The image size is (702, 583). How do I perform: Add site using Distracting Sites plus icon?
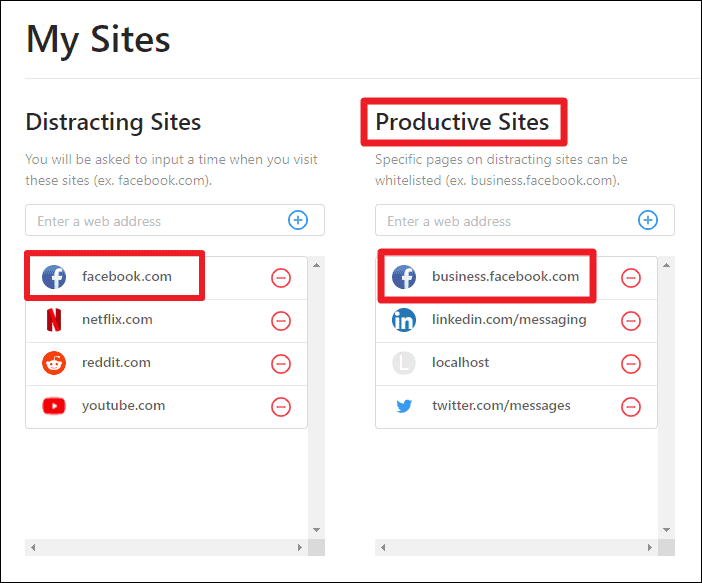point(298,220)
